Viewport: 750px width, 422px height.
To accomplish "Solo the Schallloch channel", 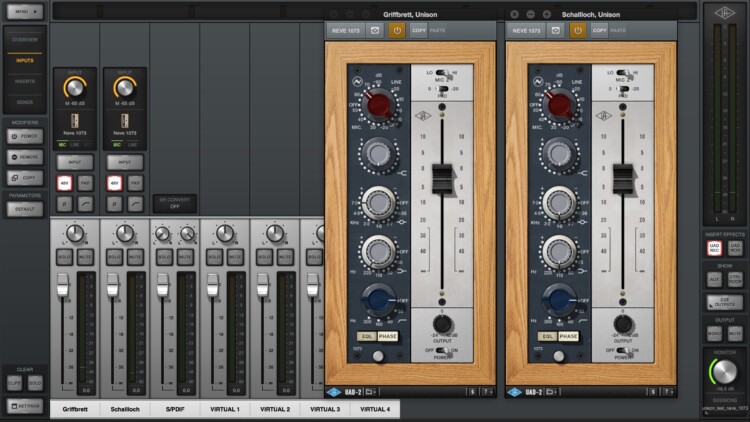I will 114,257.
